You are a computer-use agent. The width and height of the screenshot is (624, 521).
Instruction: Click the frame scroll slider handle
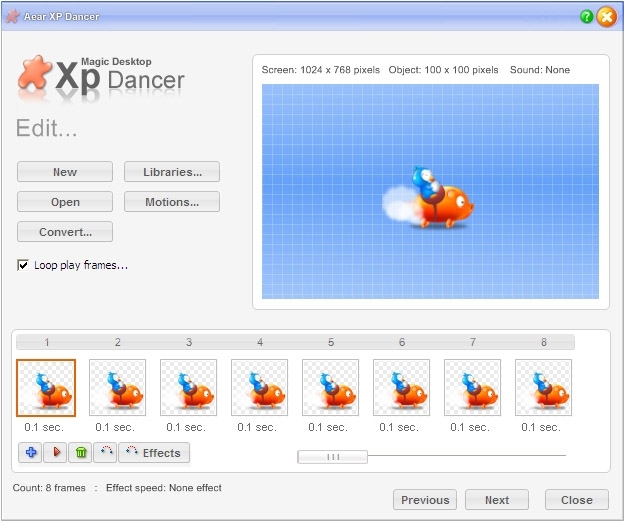(333, 457)
